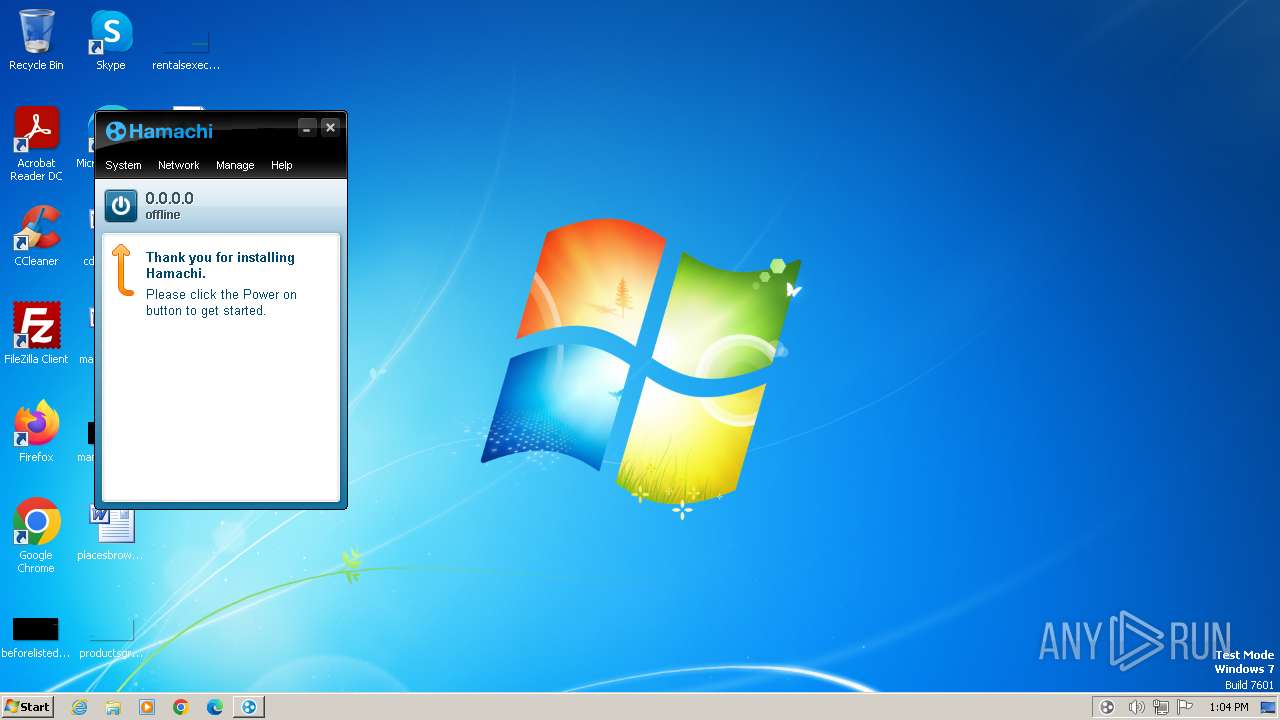The image size is (1280, 720).
Task: Select the Firefox desktop shortcut
Action: click(x=36, y=432)
